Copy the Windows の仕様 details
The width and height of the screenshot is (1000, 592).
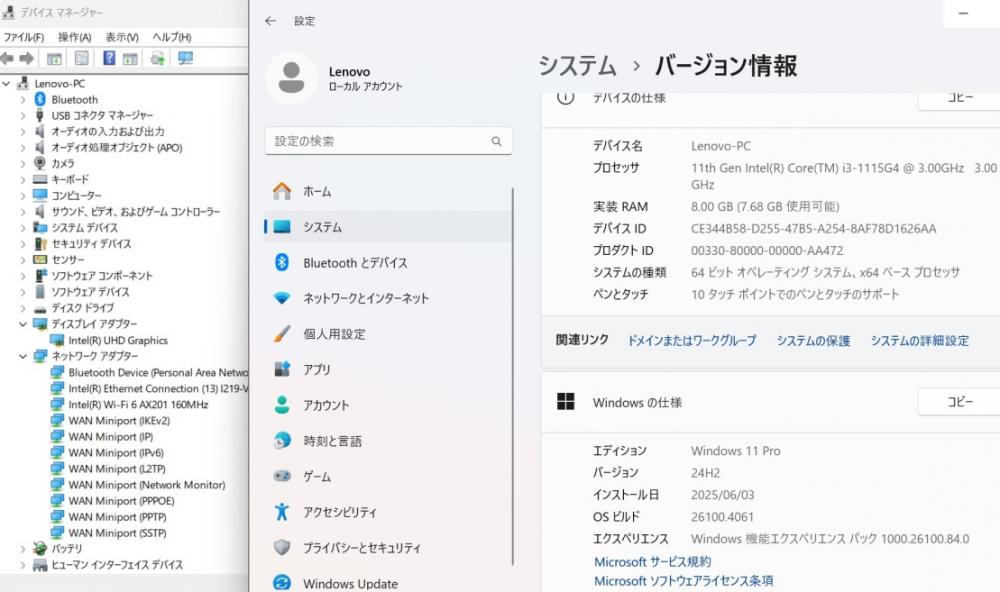coord(959,402)
